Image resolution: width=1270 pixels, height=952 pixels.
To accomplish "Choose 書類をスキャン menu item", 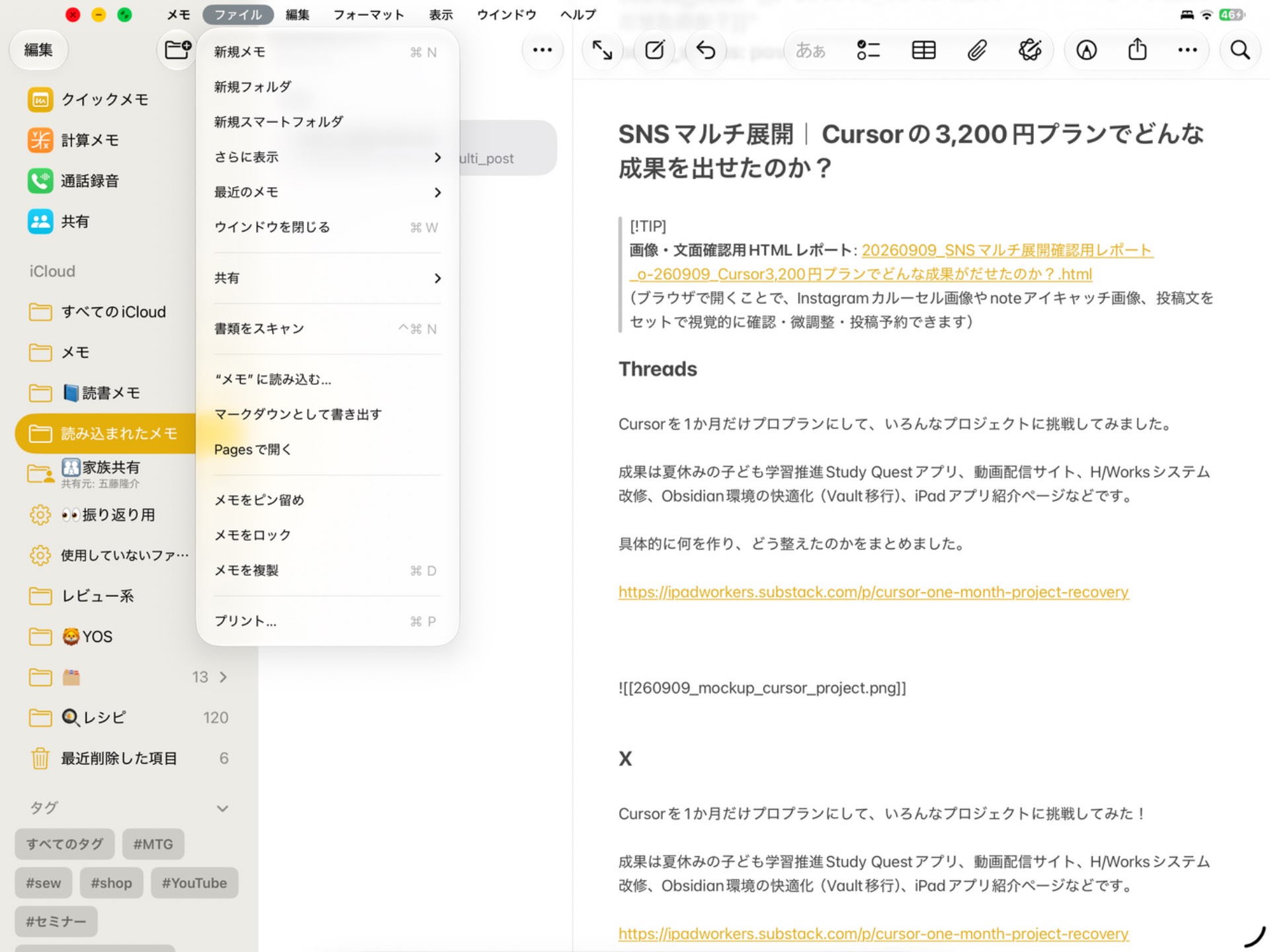I will pos(327,329).
